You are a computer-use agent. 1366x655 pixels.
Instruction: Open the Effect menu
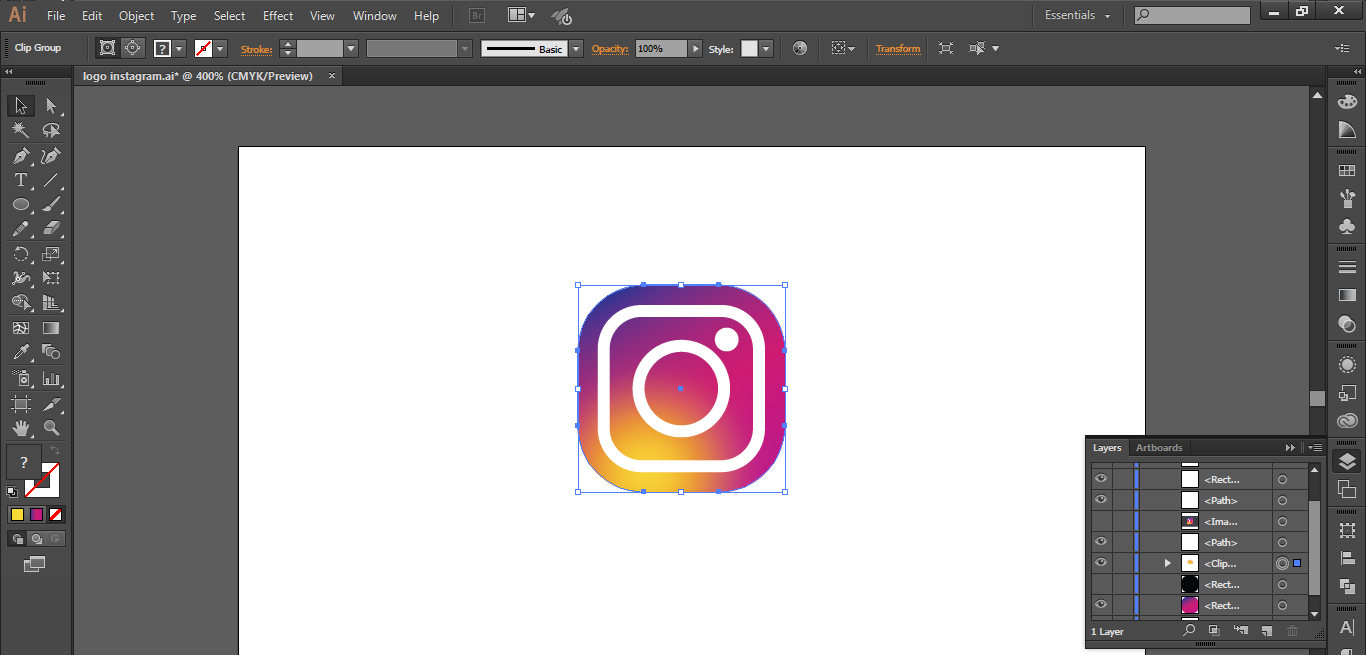pyautogui.click(x=278, y=15)
